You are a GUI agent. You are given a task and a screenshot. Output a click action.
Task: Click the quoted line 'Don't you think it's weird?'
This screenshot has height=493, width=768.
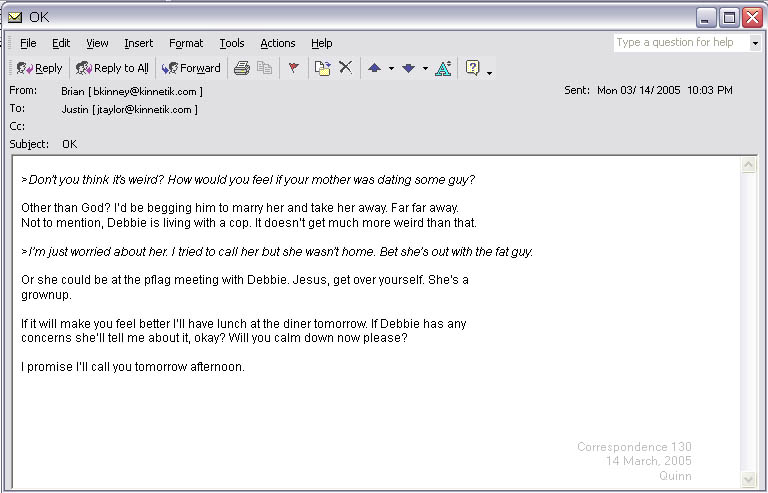(x=96, y=180)
